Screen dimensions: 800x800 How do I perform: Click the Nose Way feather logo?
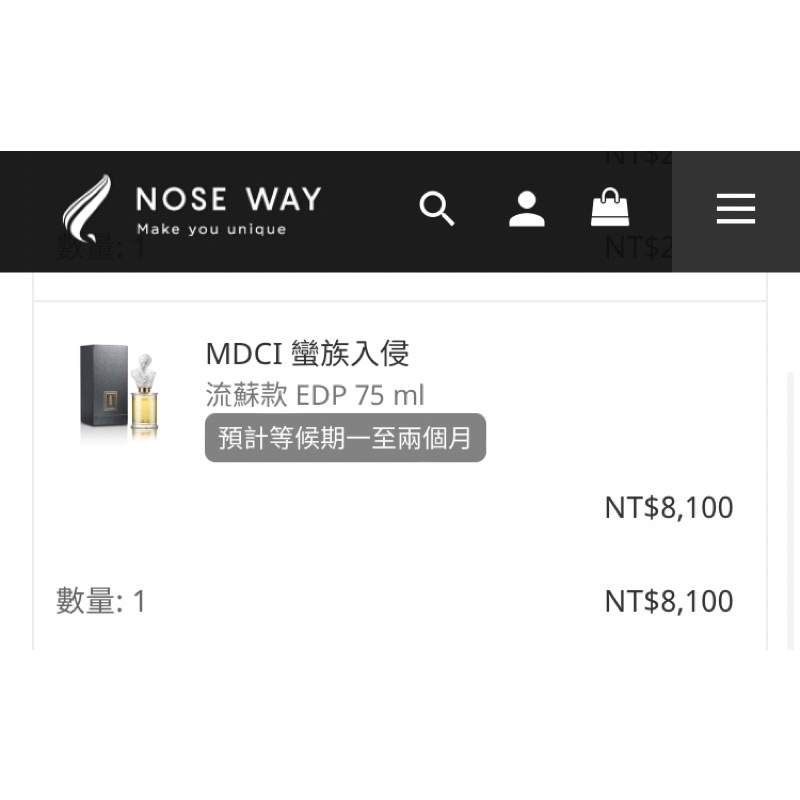(x=87, y=209)
